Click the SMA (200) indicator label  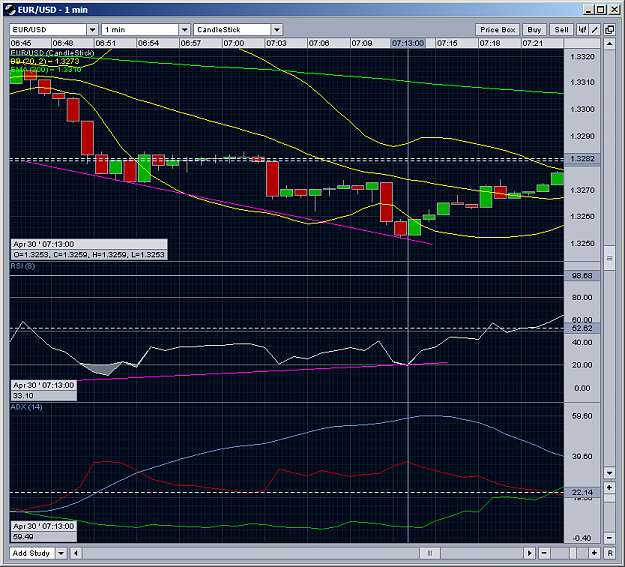[46, 69]
